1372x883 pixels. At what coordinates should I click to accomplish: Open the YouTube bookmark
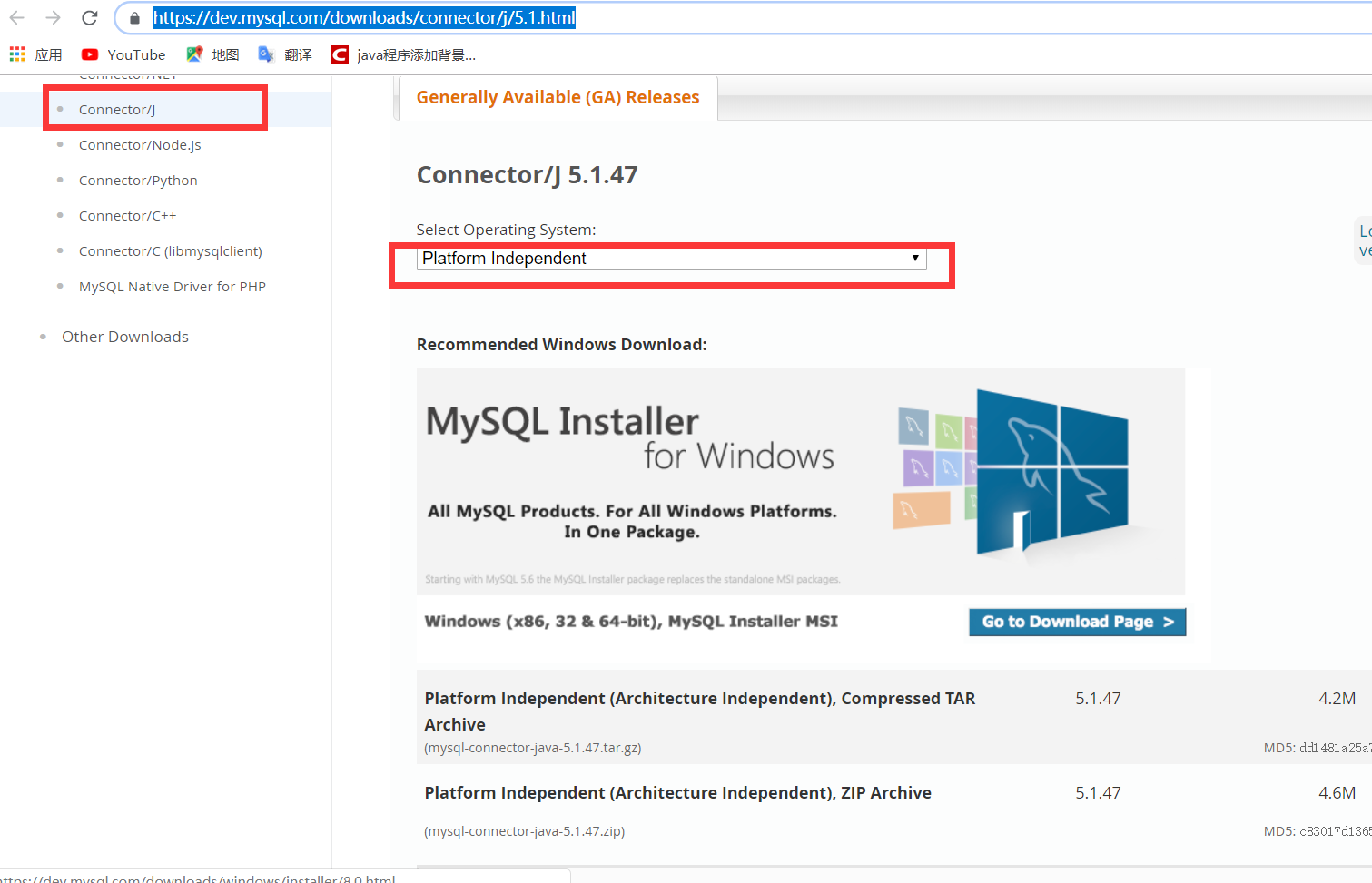[123, 54]
